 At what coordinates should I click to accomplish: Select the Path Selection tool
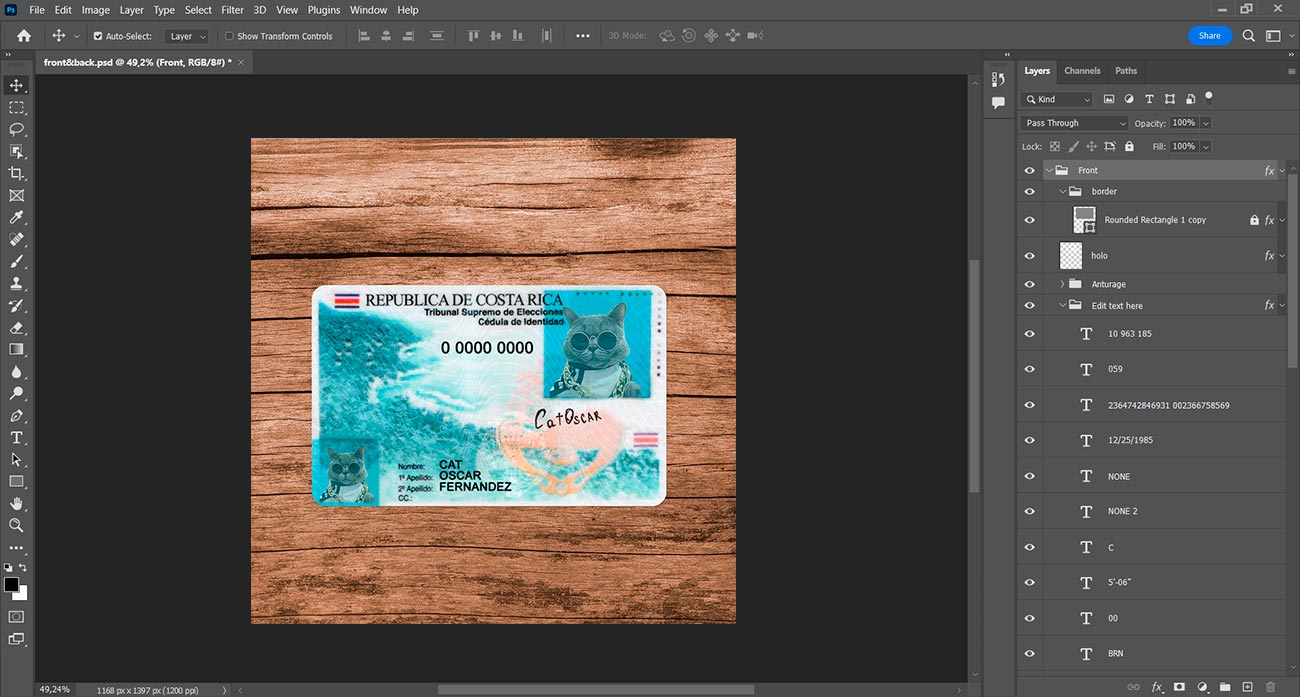pyautogui.click(x=16, y=459)
